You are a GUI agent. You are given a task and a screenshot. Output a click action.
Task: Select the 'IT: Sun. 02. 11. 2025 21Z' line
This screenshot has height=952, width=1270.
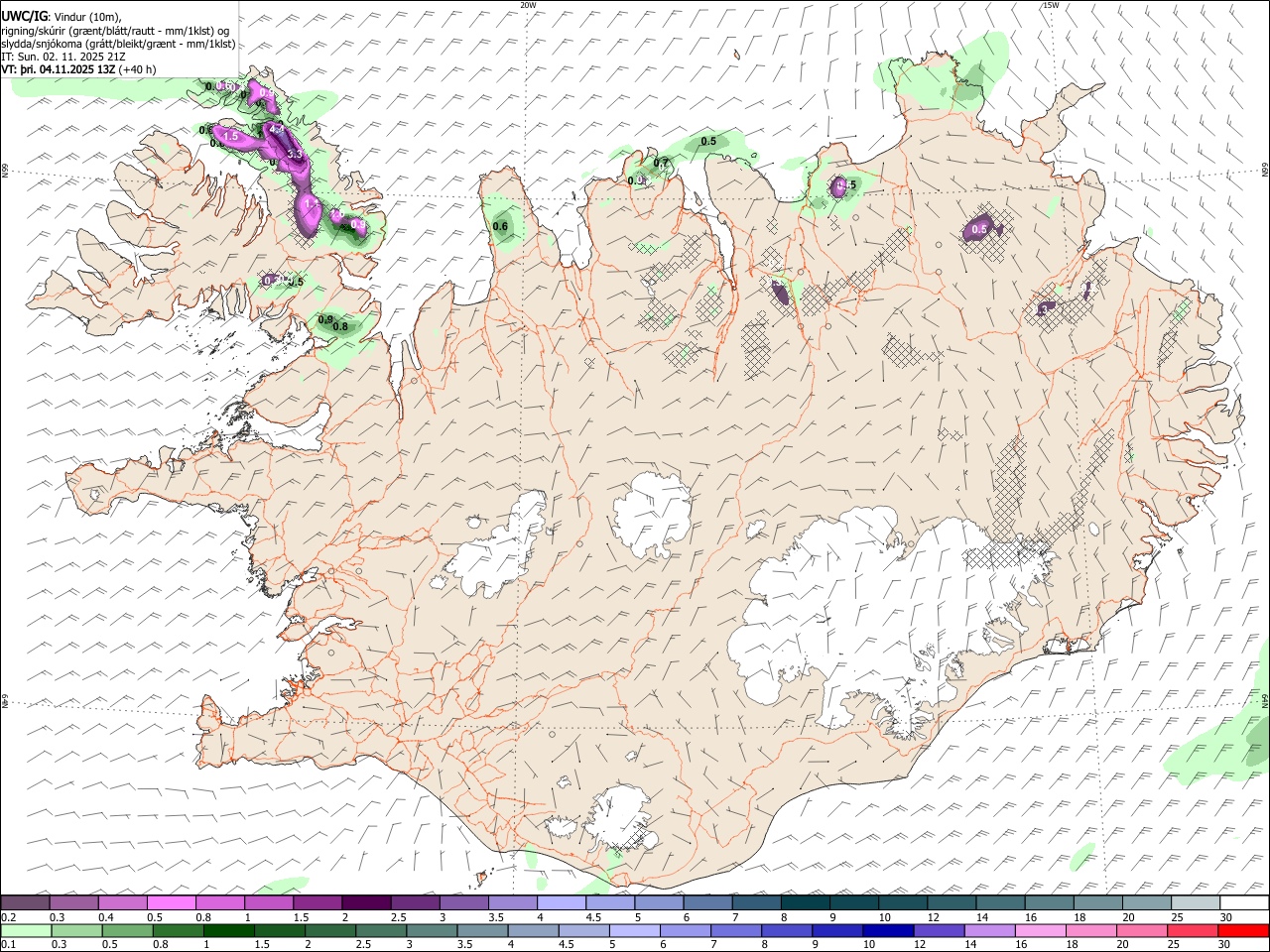[63, 57]
